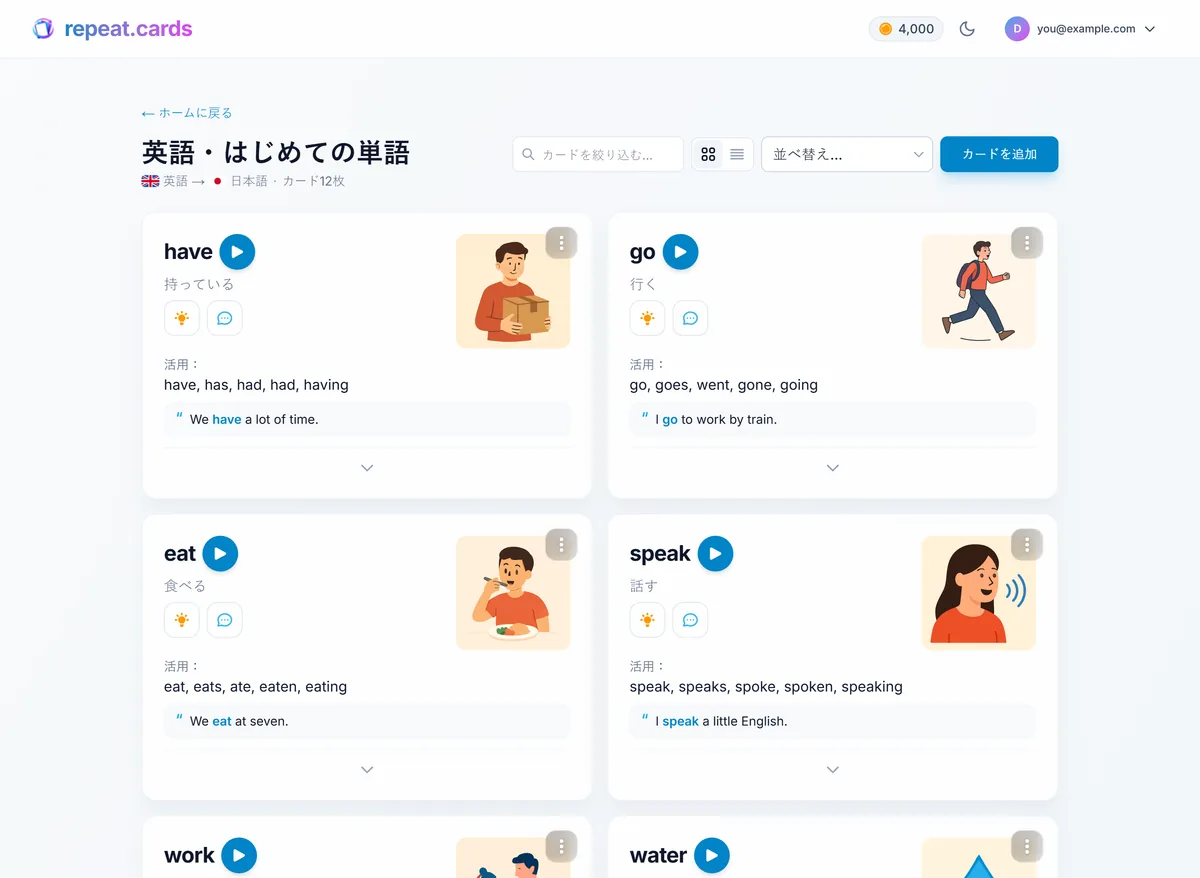Play pronunciation of 'work'
The width and height of the screenshot is (1200, 878).
tap(239, 856)
